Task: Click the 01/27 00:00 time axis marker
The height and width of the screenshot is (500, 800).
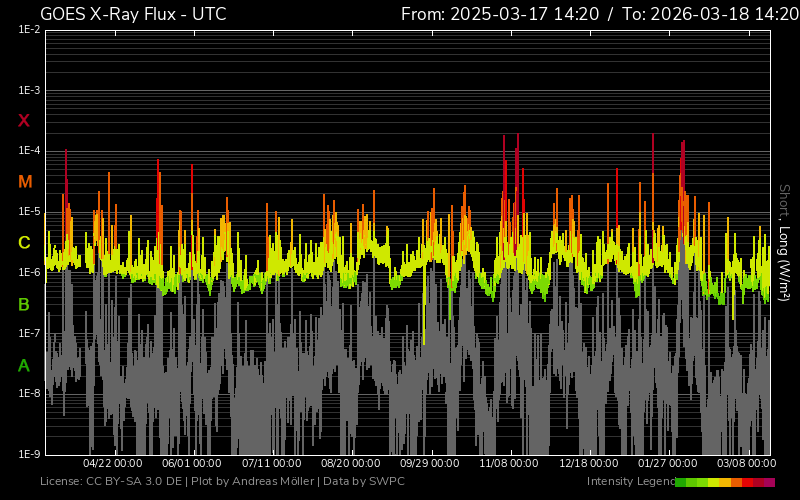Action: [668, 464]
